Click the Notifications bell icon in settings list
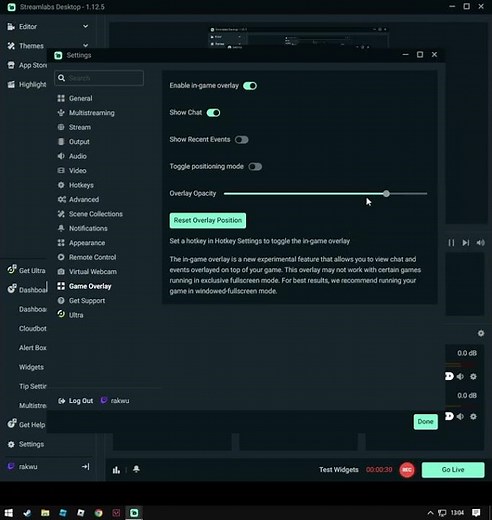 (61, 228)
